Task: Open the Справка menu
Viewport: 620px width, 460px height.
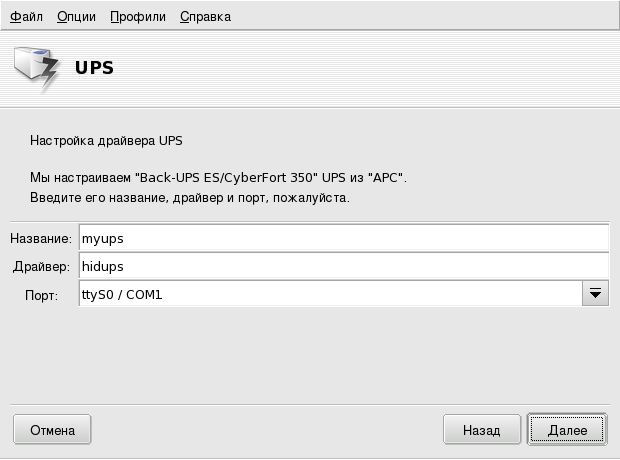Action: point(205,17)
